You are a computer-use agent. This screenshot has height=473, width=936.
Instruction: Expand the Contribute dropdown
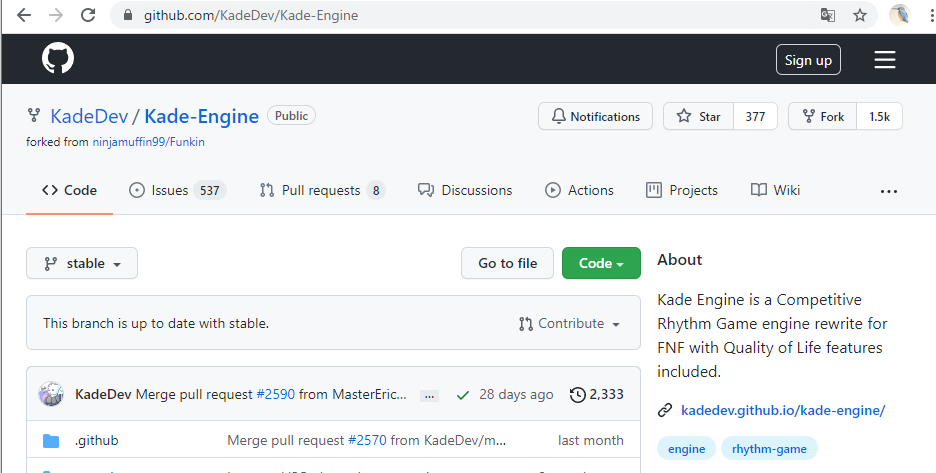click(570, 324)
